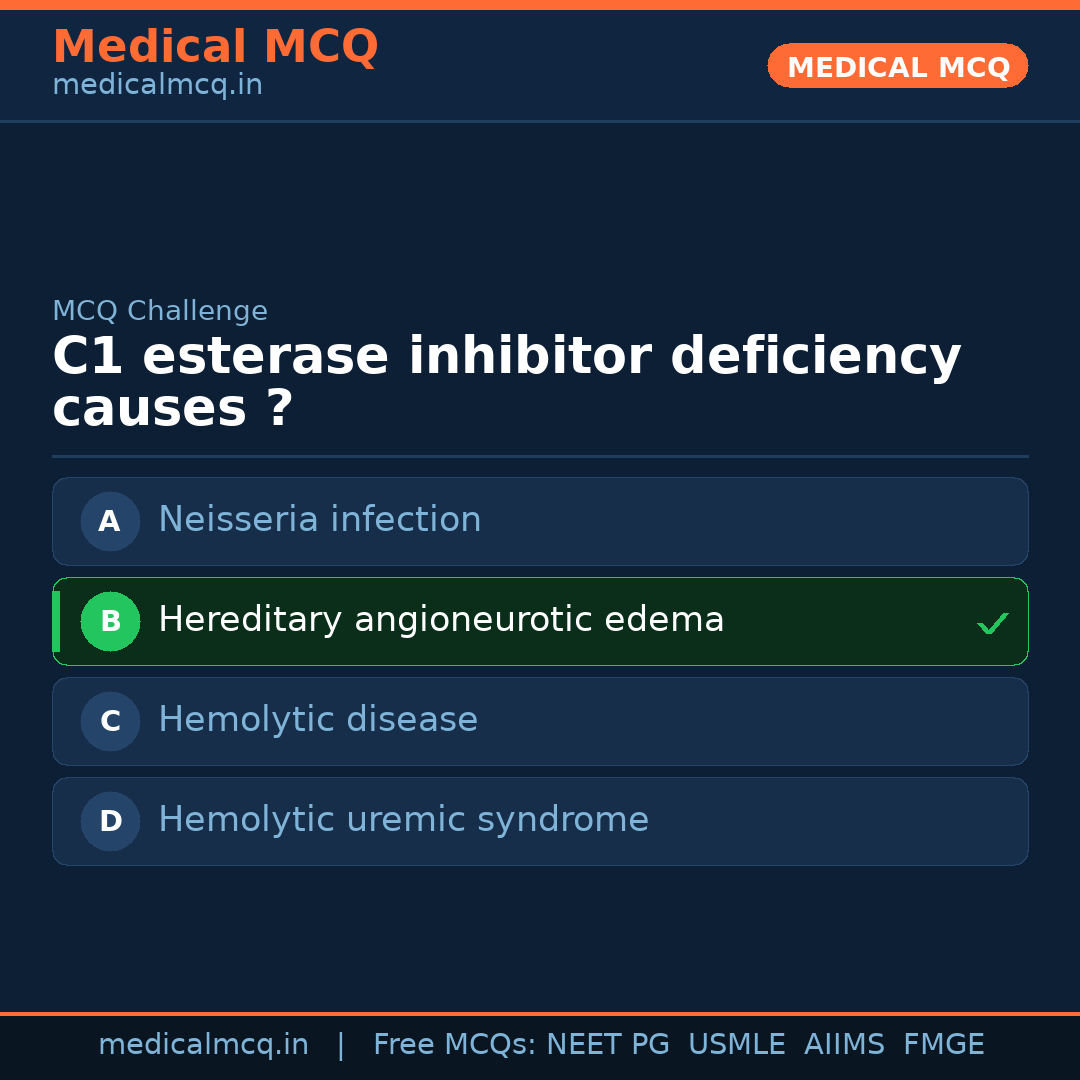
Task: Choose Hereditary angioneurotic edema option
Action: 441,620
